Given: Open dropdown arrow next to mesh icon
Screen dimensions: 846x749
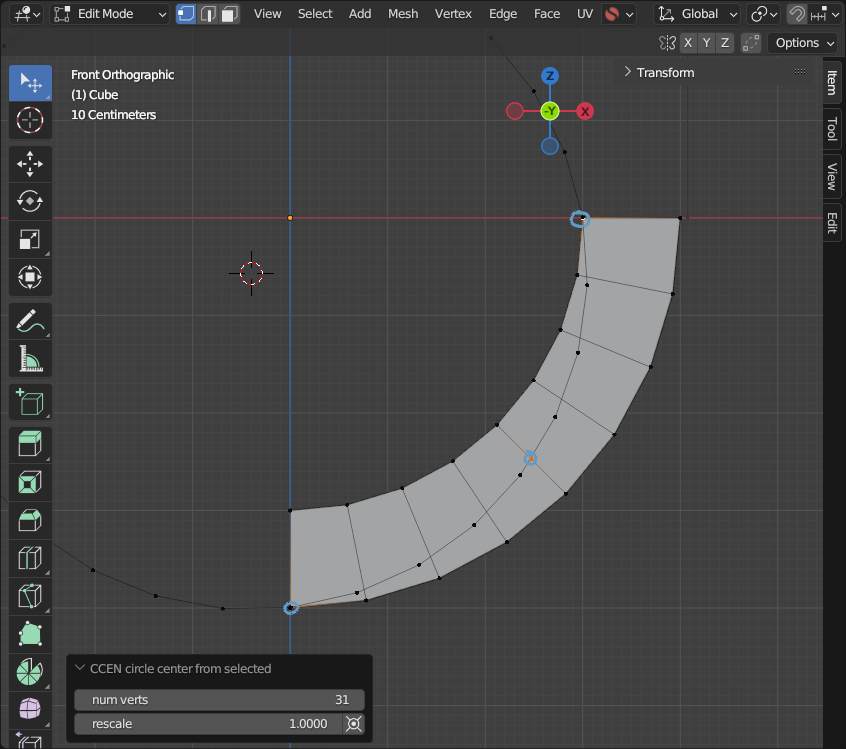Looking at the screenshot, I should point(629,15).
